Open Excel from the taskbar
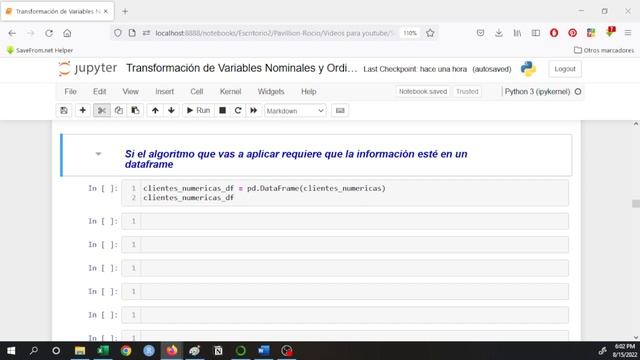This screenshot has height=360, width=640. coord(103,351)
